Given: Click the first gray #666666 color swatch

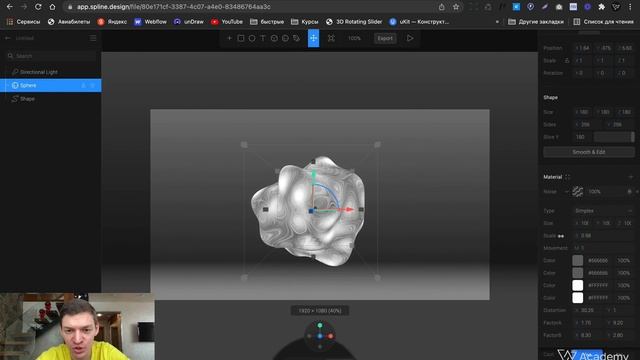Looking at the screenshot, I should [x=578, y=260].
